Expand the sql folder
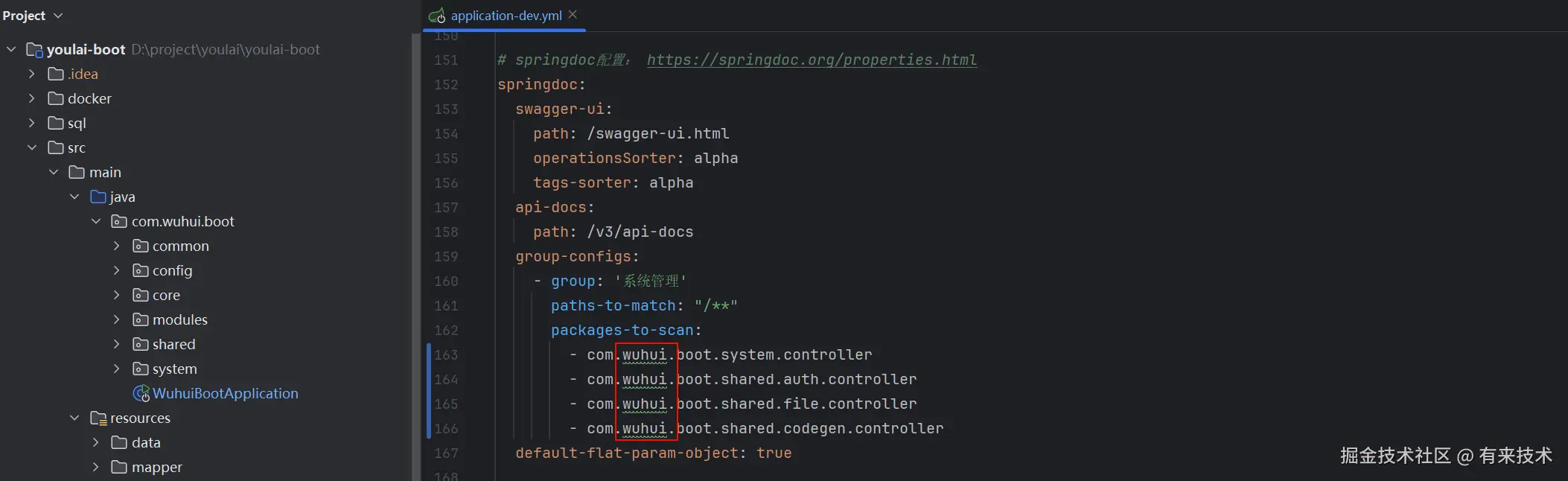 pyautogui.click(x=32, y=123)
